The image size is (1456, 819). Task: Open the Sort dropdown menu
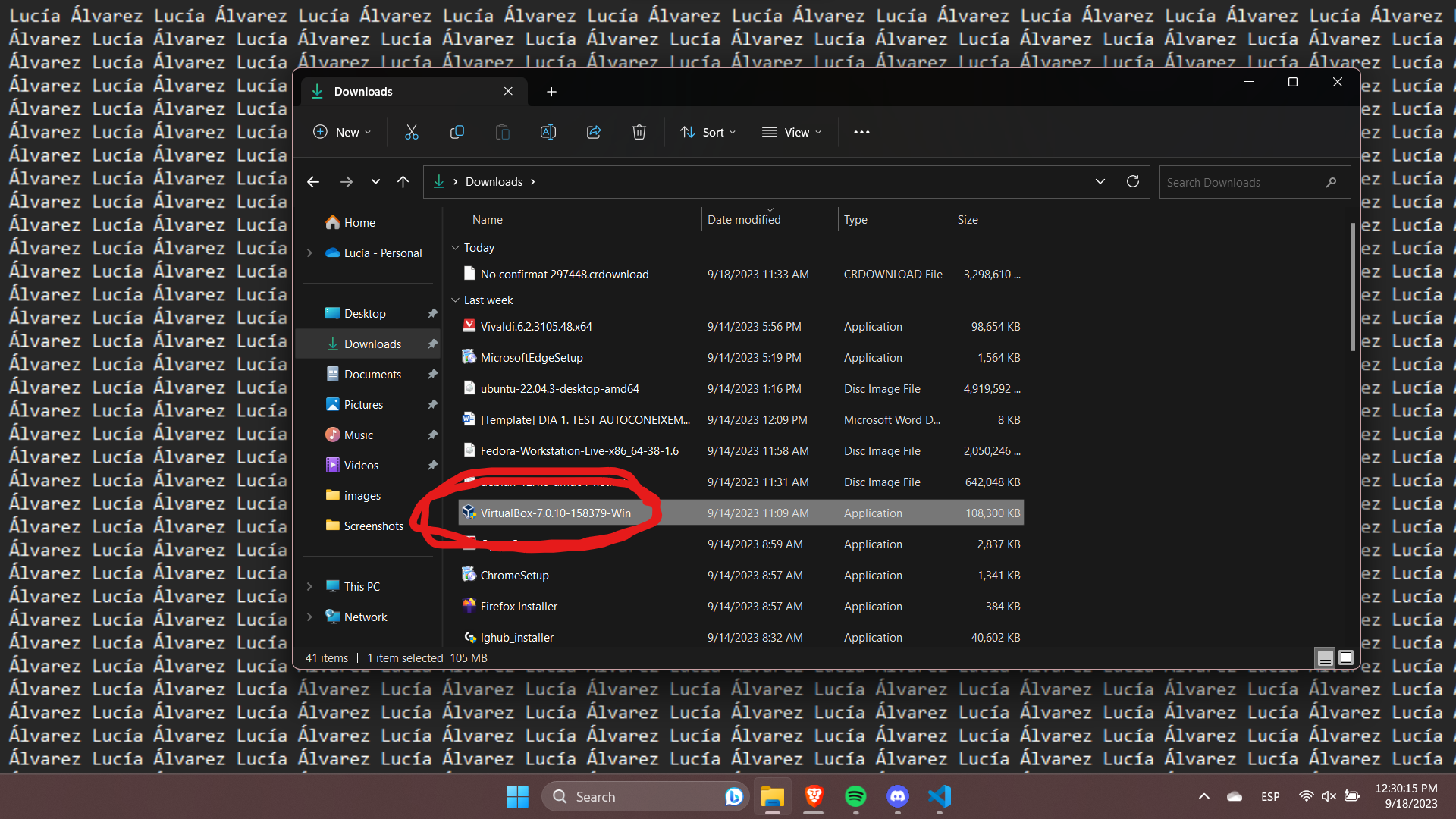coord(708,132)
